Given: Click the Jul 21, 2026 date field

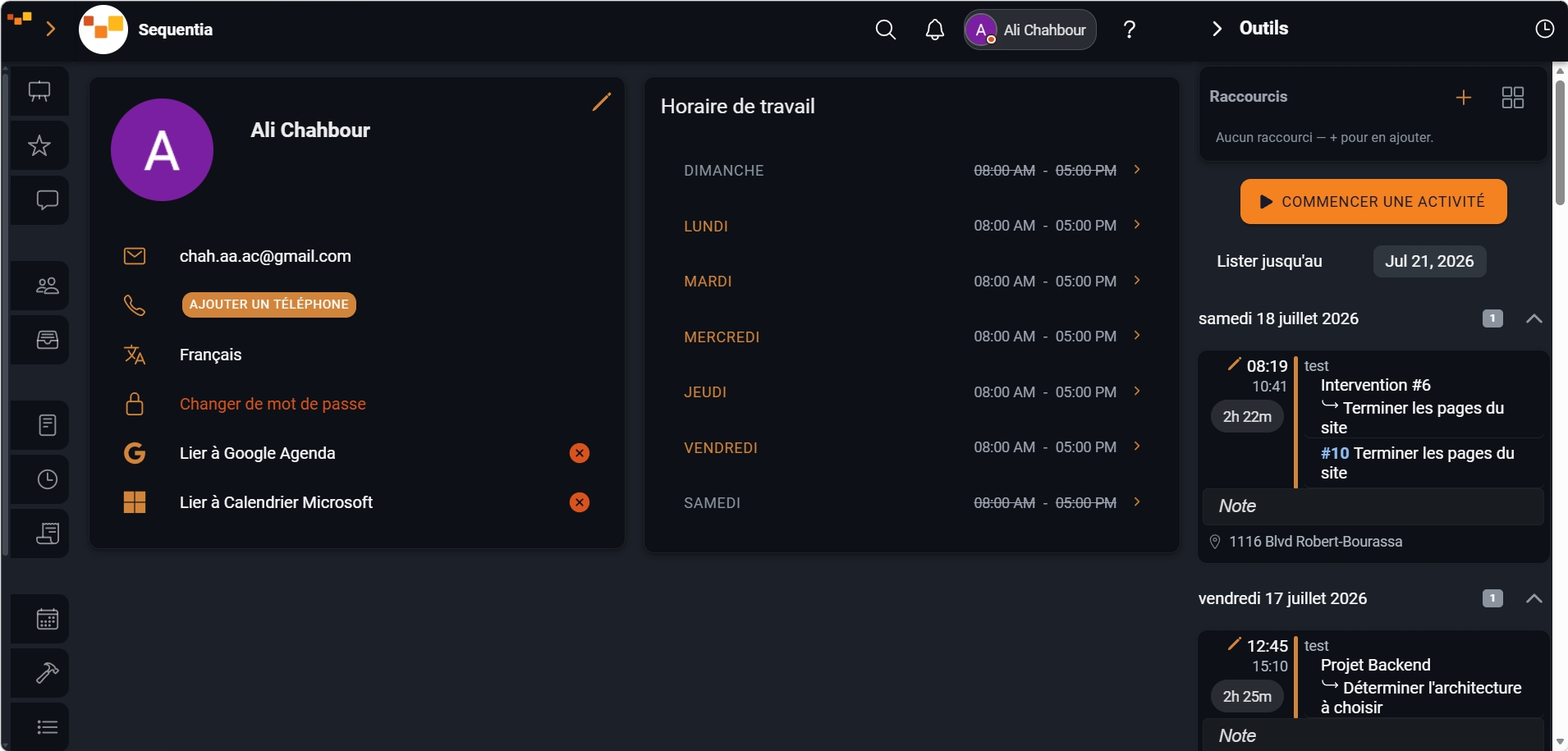Looking at the screenshot, I should [x=1429, y=261].
